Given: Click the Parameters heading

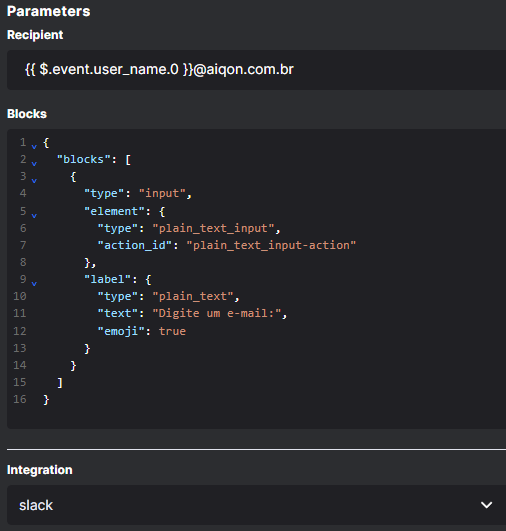Looking at the screenshot, I should 49,12.
